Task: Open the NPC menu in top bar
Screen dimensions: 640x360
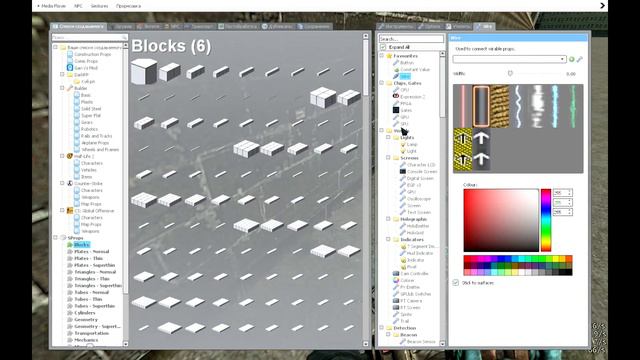Action: click(78, 6)
